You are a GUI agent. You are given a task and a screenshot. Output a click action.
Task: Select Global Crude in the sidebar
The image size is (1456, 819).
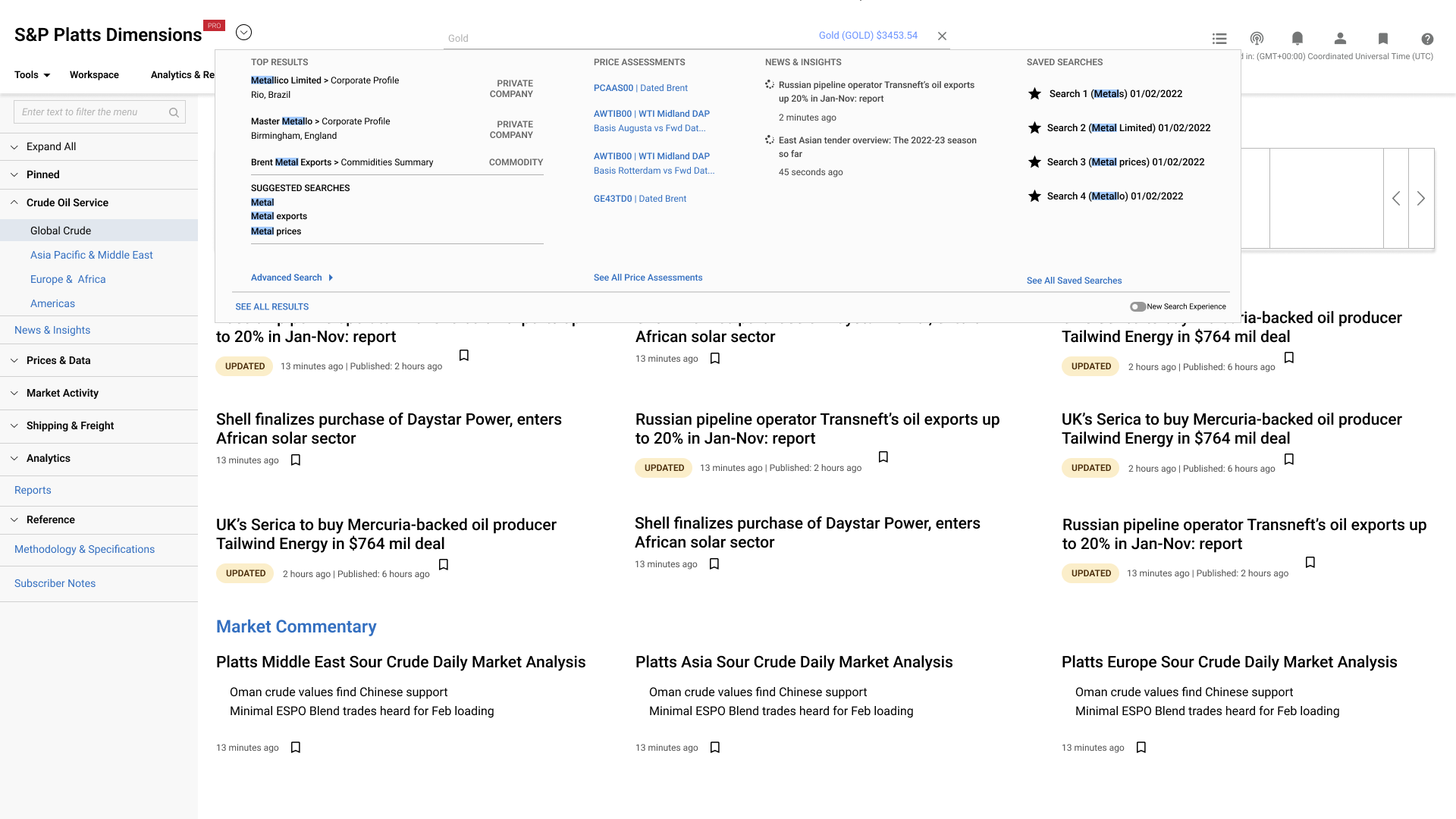coord(99,231)
